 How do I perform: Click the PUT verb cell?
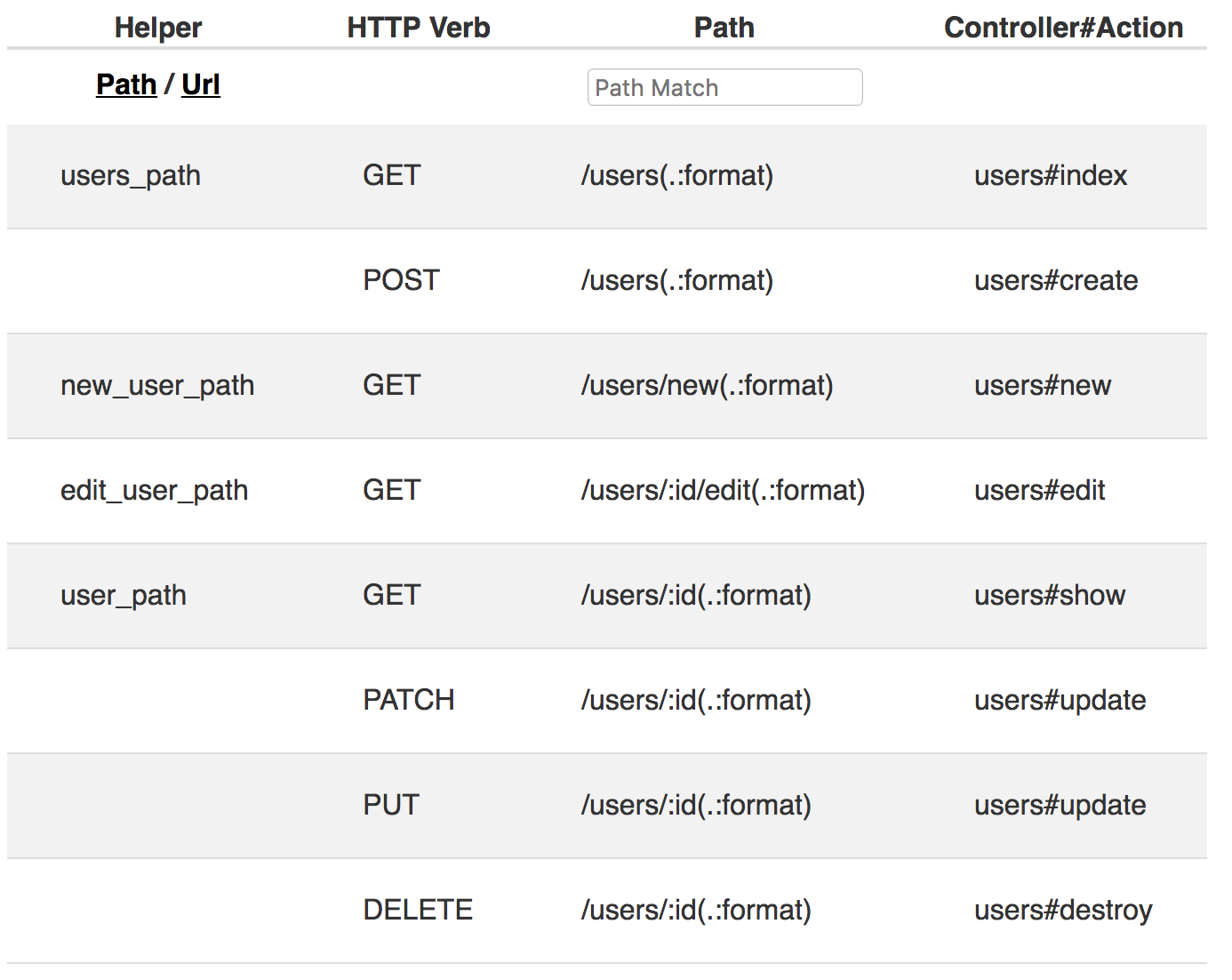pos(390,806)
